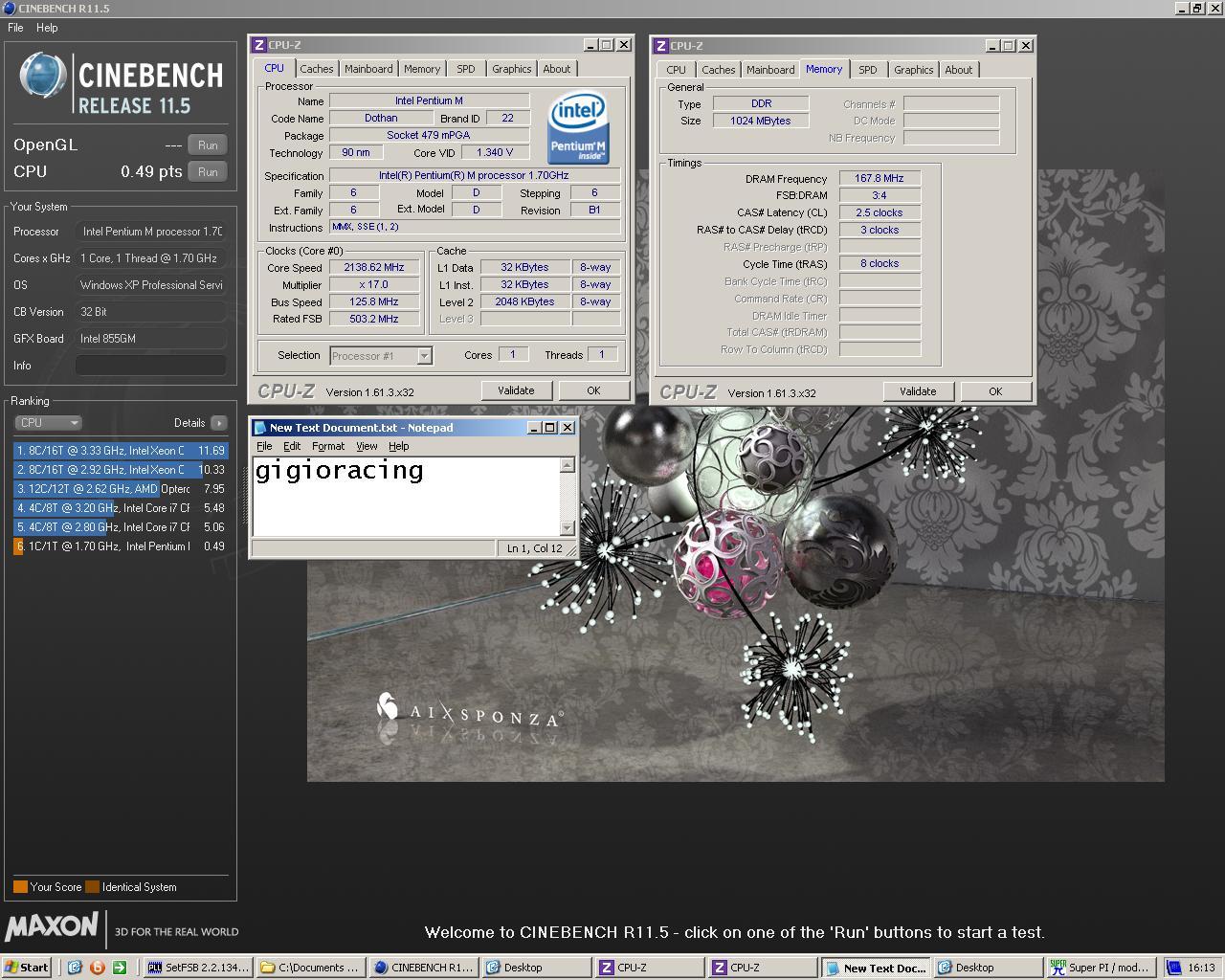Click Validate in left CPU-Z window

[516, 390]
